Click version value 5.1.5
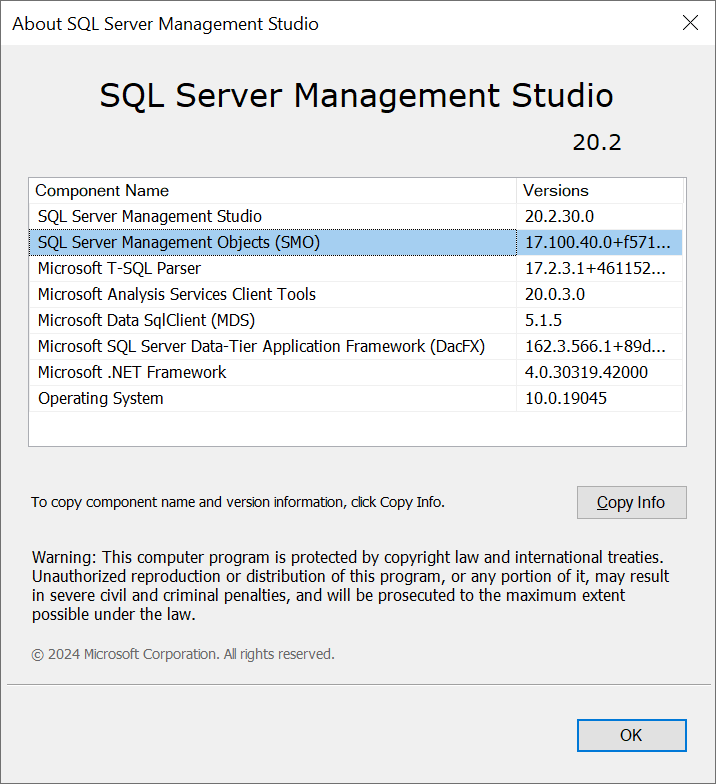The width and height of the screenshot is (716, 784). point(544,320)
